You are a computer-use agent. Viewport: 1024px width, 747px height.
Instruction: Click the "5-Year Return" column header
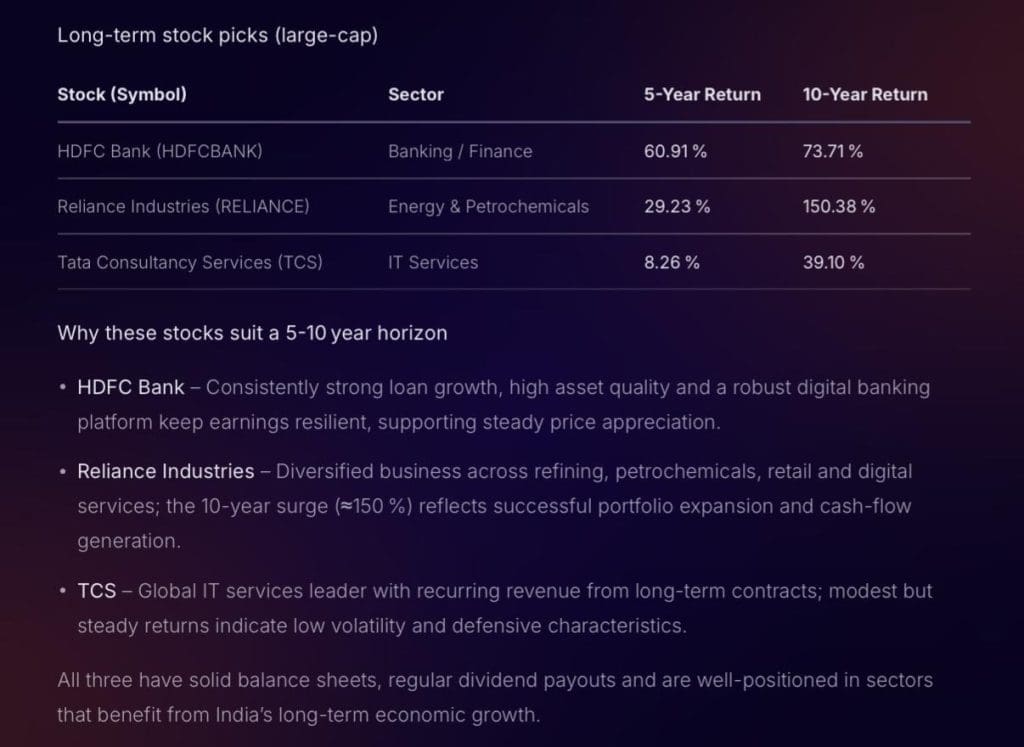702,95
